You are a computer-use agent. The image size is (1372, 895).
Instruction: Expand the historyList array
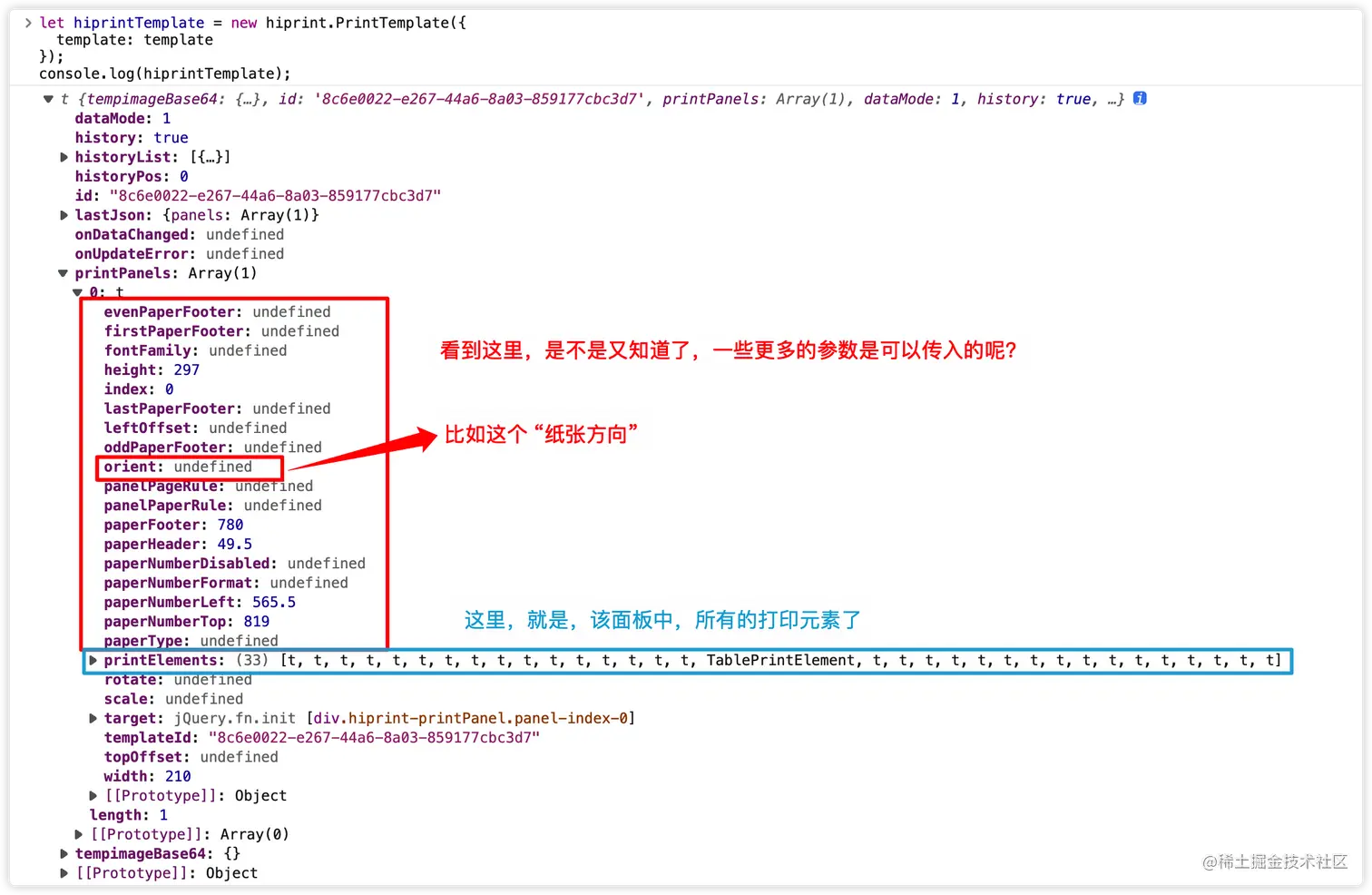tap(64, 157)
